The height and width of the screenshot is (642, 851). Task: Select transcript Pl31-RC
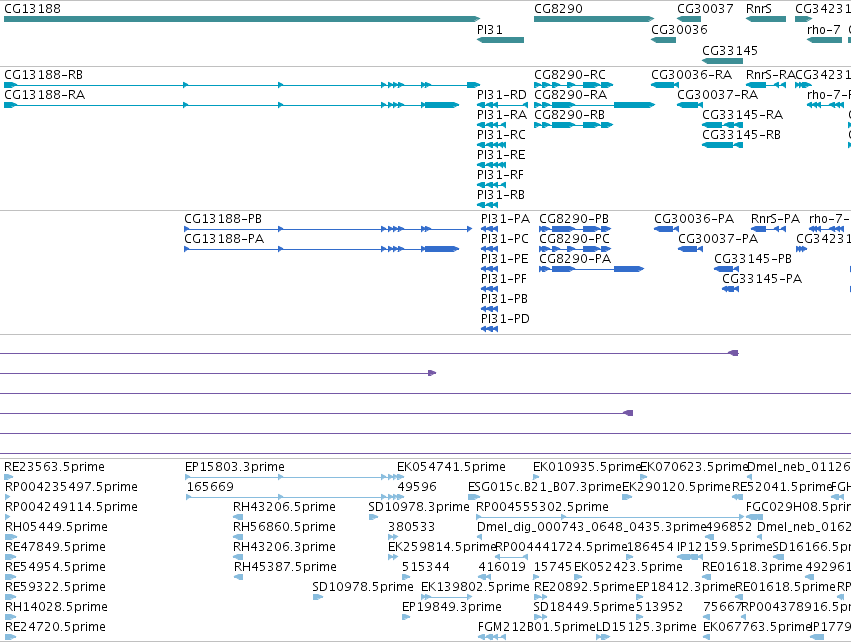click(492, 145)
